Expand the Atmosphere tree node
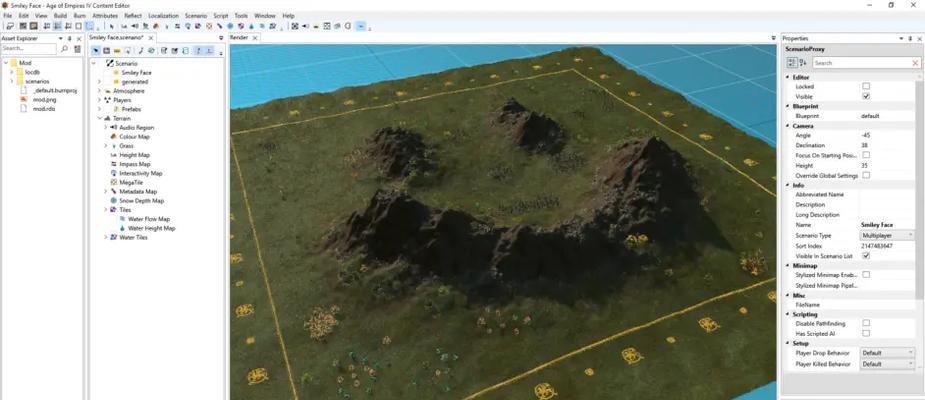925x400 pixels. point(99,91)
